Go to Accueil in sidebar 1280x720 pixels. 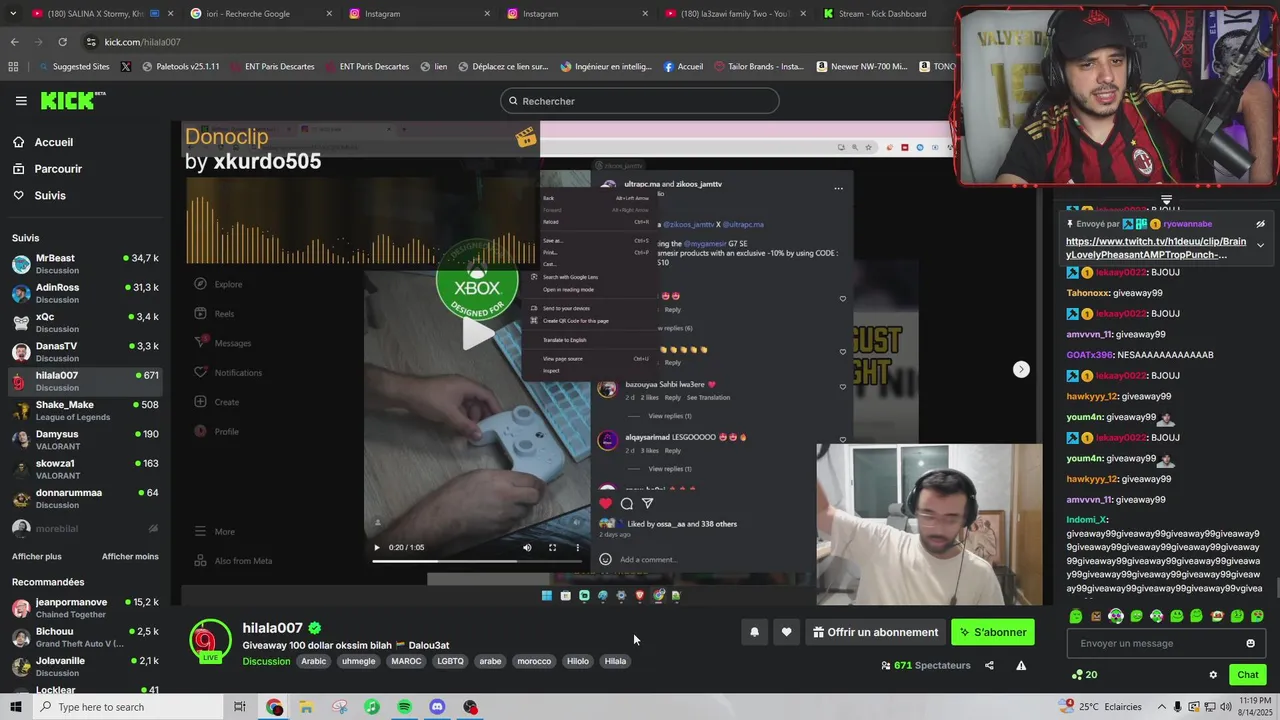tap(53, 142)
